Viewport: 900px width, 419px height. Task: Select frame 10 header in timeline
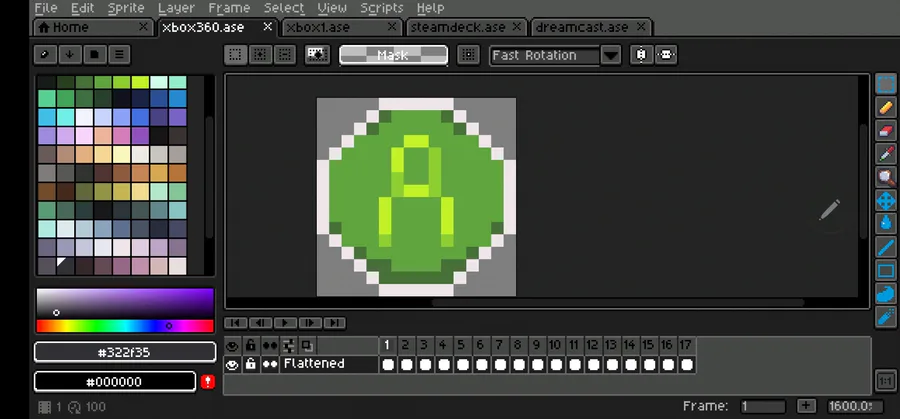point(555,345)
